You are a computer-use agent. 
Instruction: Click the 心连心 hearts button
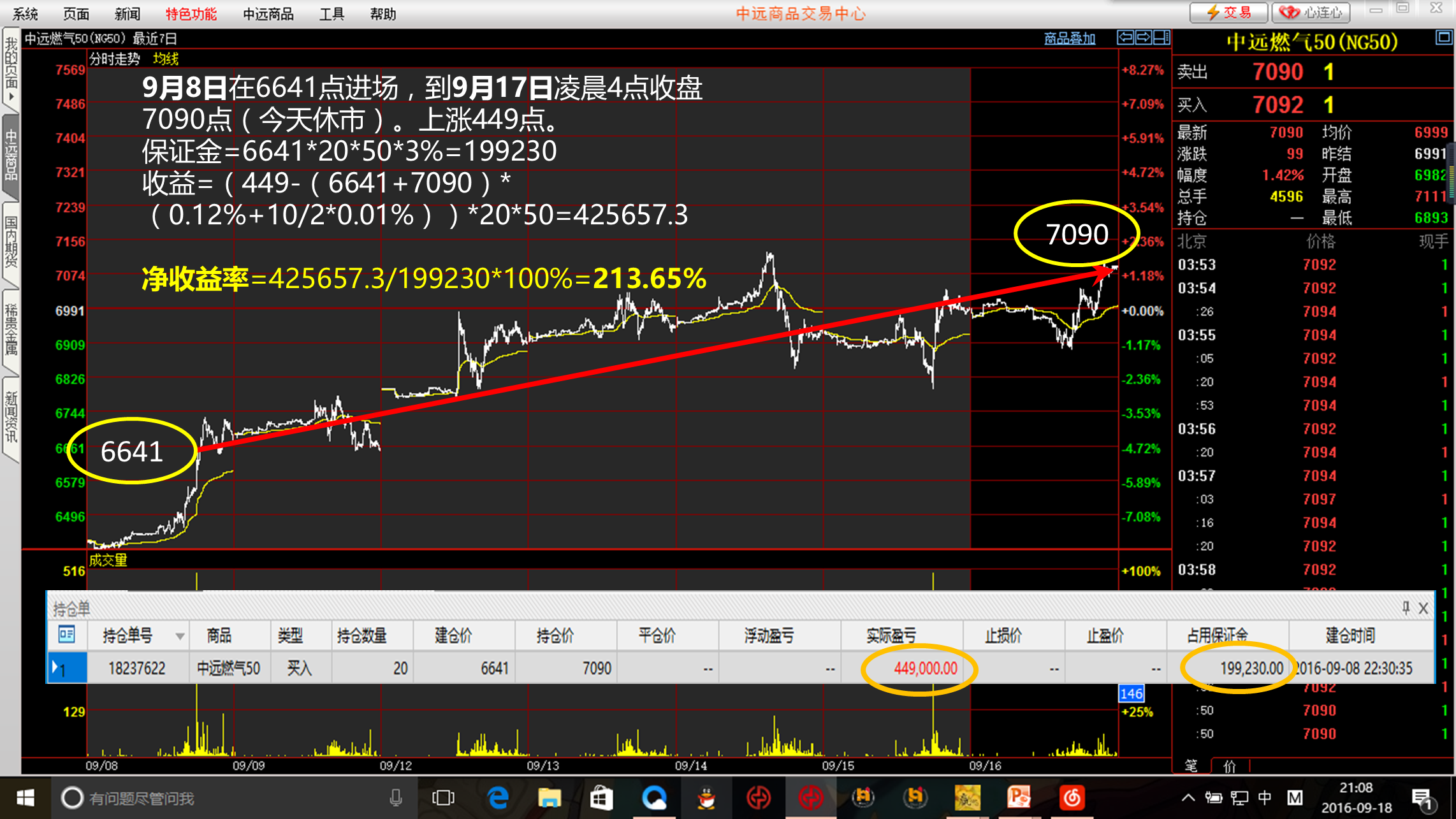coord(1312,12)
